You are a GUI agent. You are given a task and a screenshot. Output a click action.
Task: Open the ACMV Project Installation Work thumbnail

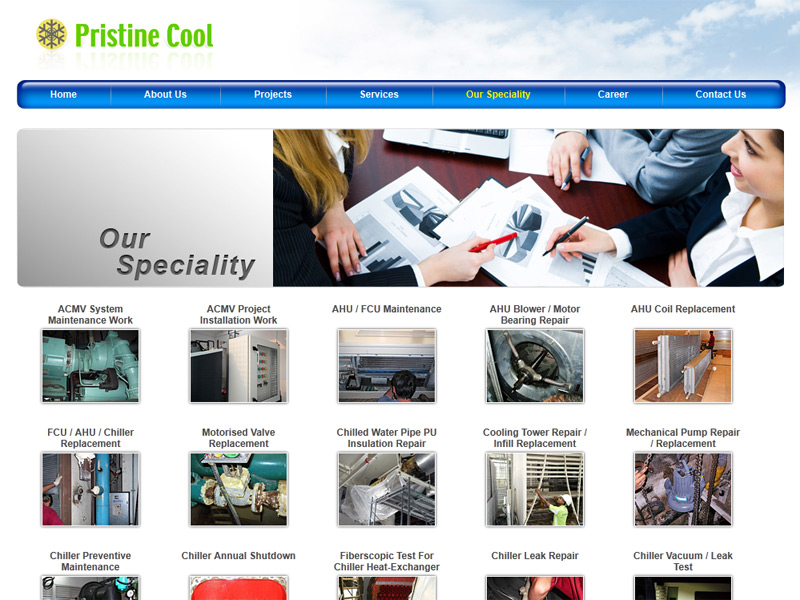[x=238, y=366]
